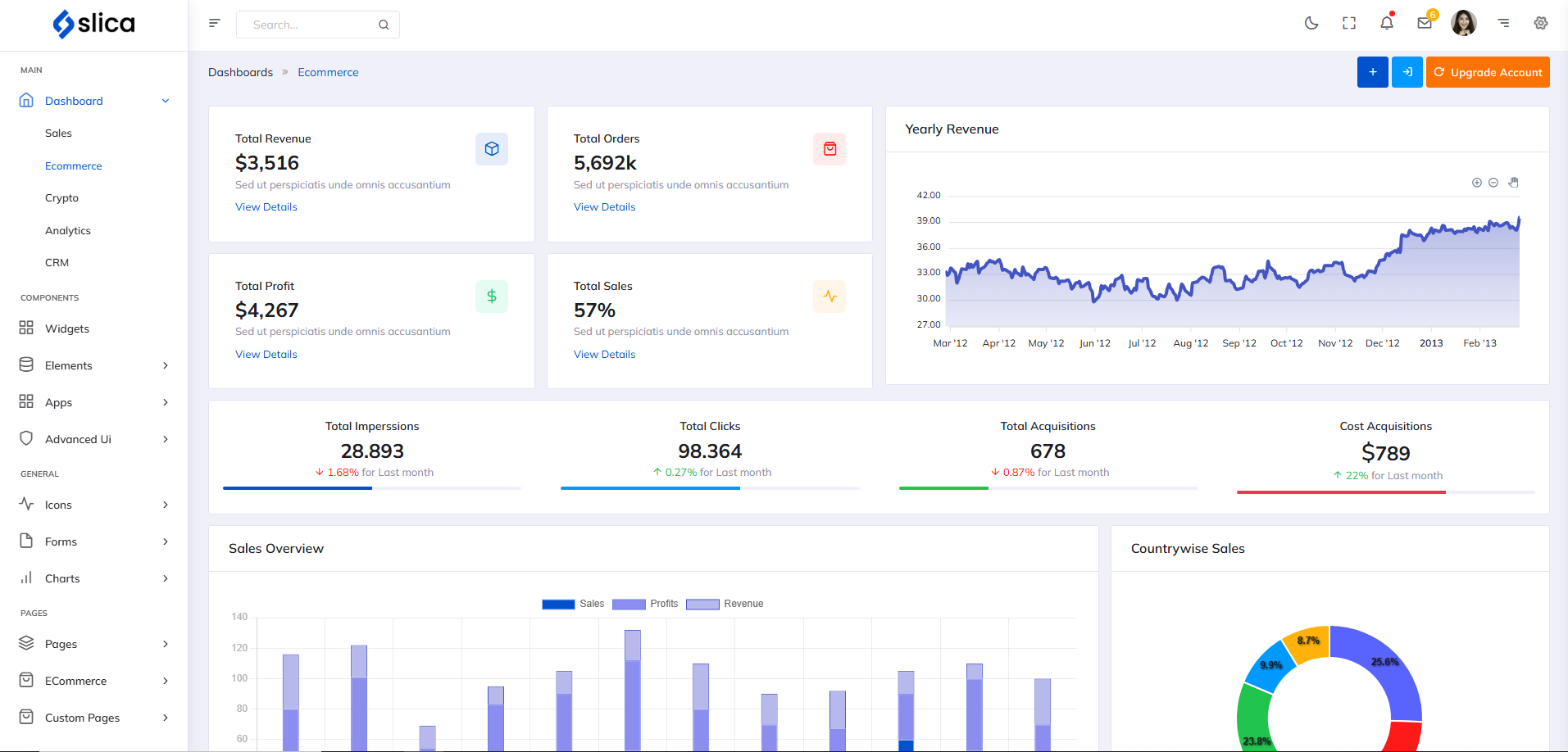Open the mail messages icon
The height and width of the screenshot is (752, 1568).
tap(1425, 23)
